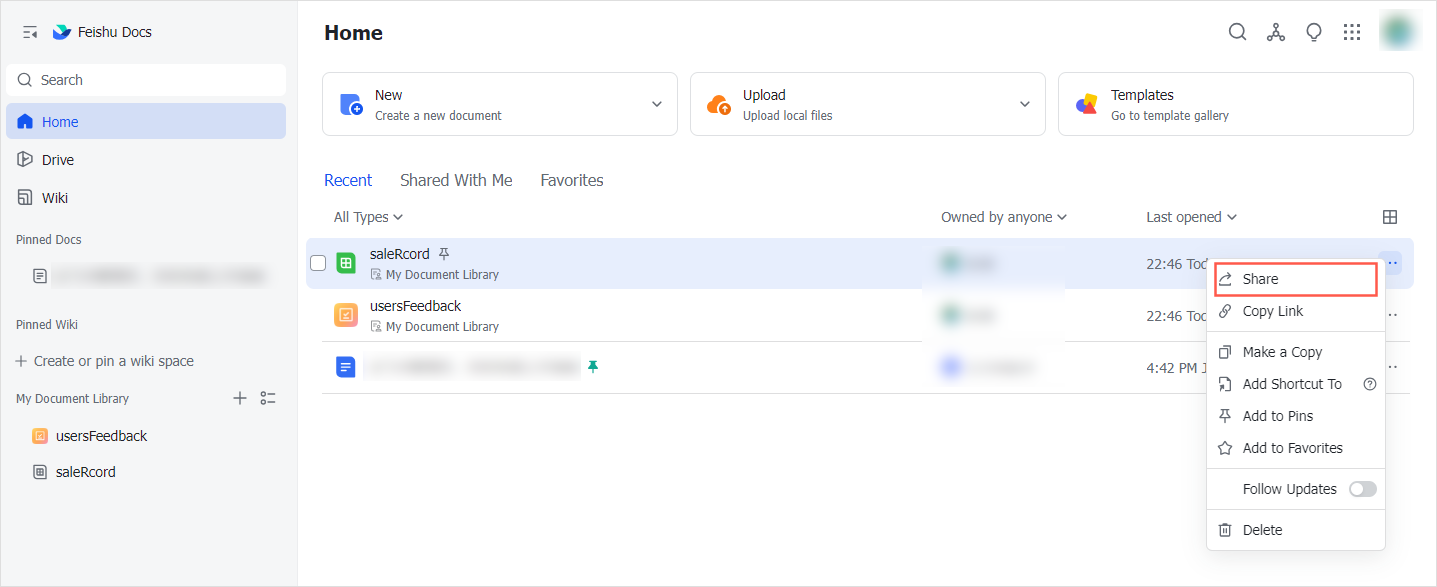Click the Feishu Docs logo
This screenshot has height=587, width=1437.
62,32
